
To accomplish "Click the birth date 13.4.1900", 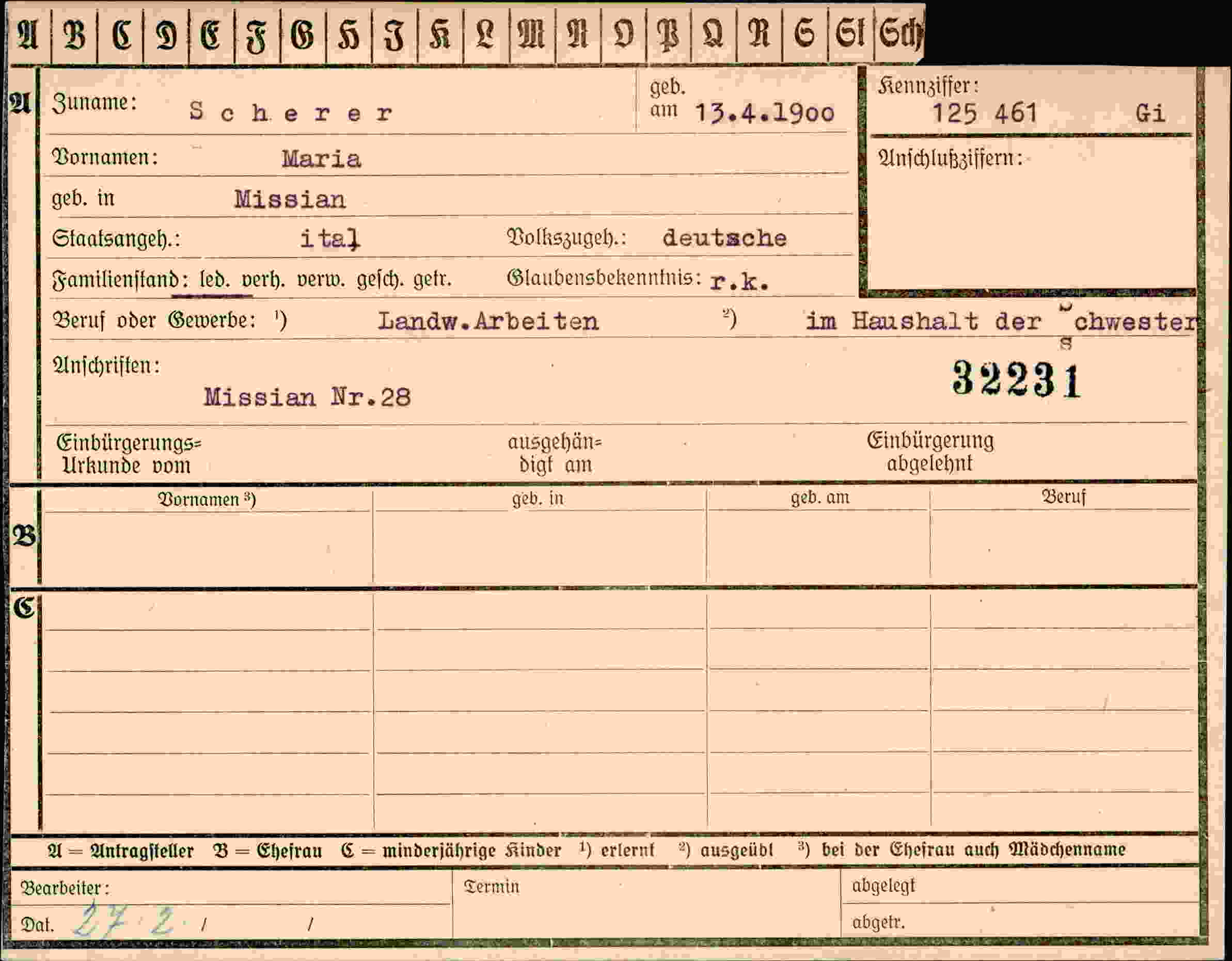I will (764, 113).
